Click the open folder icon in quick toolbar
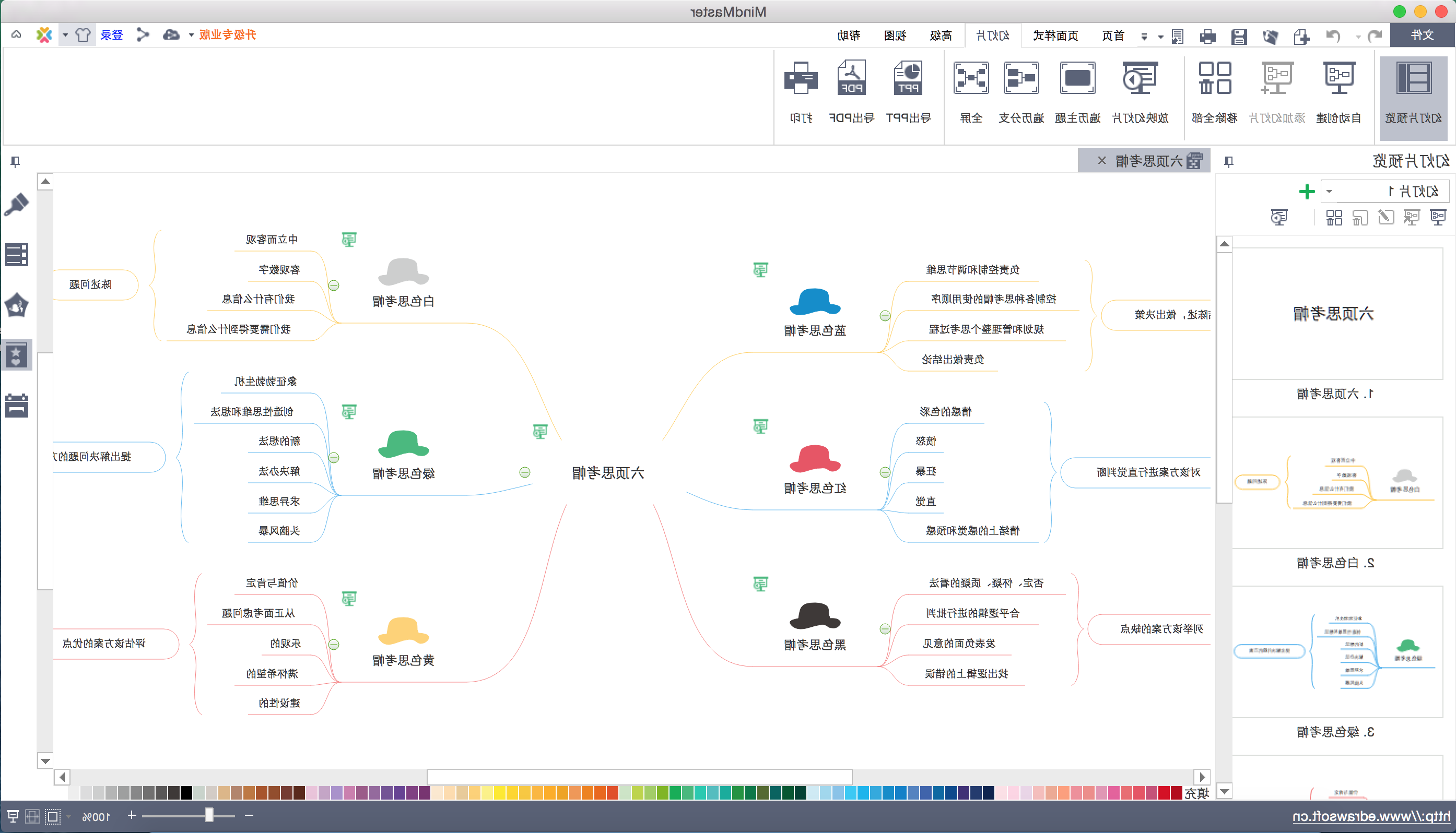 click(1270, 36)
